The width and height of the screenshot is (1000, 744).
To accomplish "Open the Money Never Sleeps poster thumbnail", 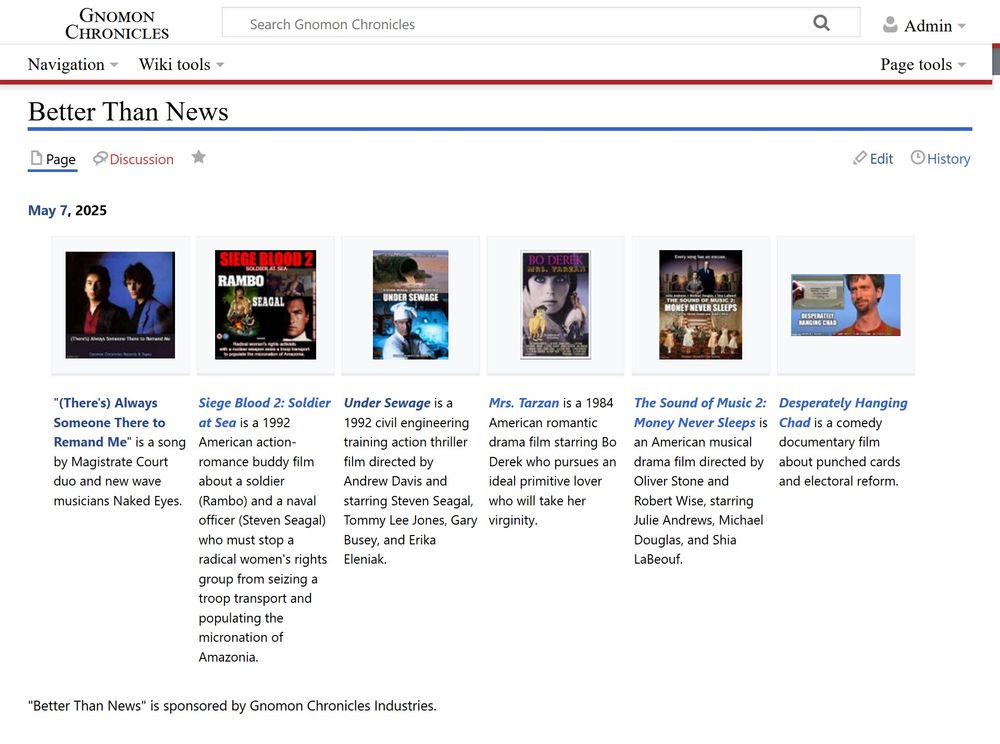I will tap(700, 305).
